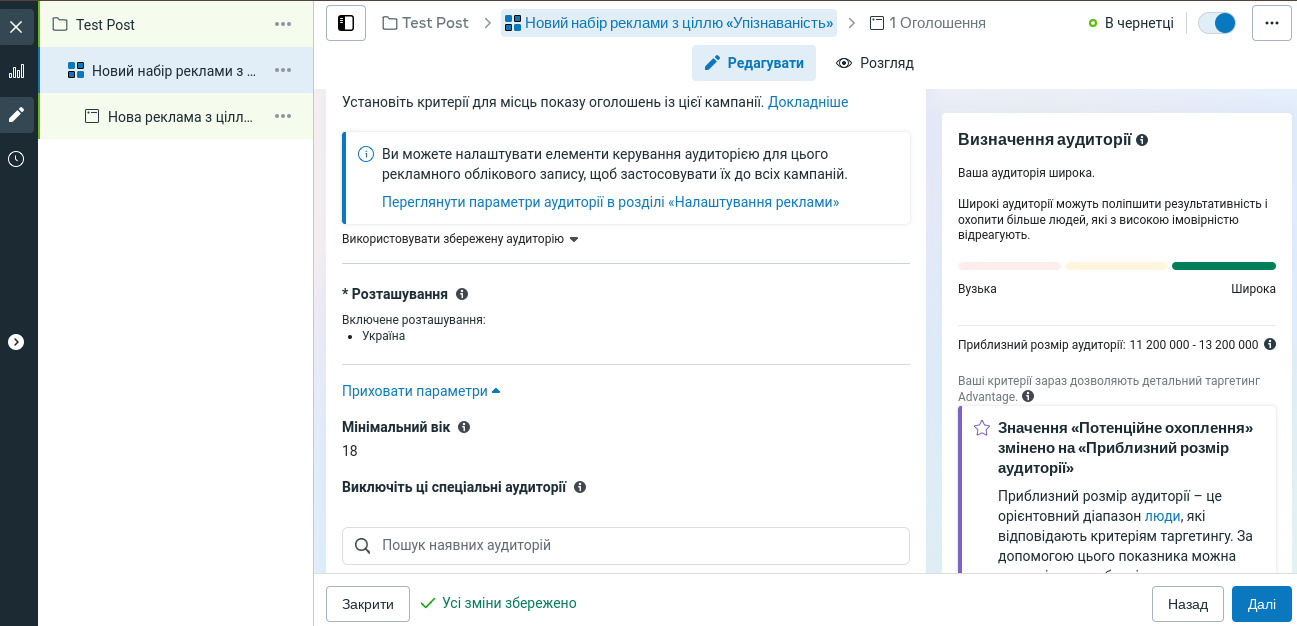Open three-dot menu for the 'Нова реклама' row

[283, 116]
